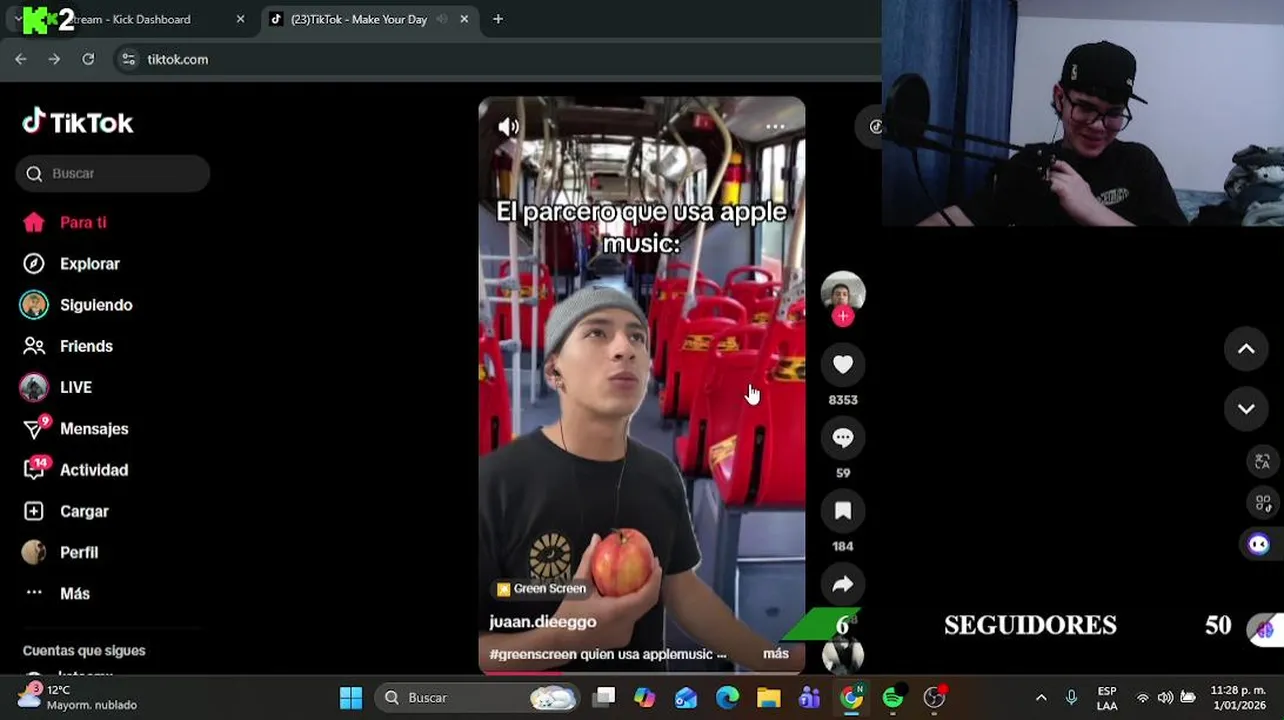Play or pause the apple music video
Viewport: 1284px width, 720px height.
(x=641, y=385)
